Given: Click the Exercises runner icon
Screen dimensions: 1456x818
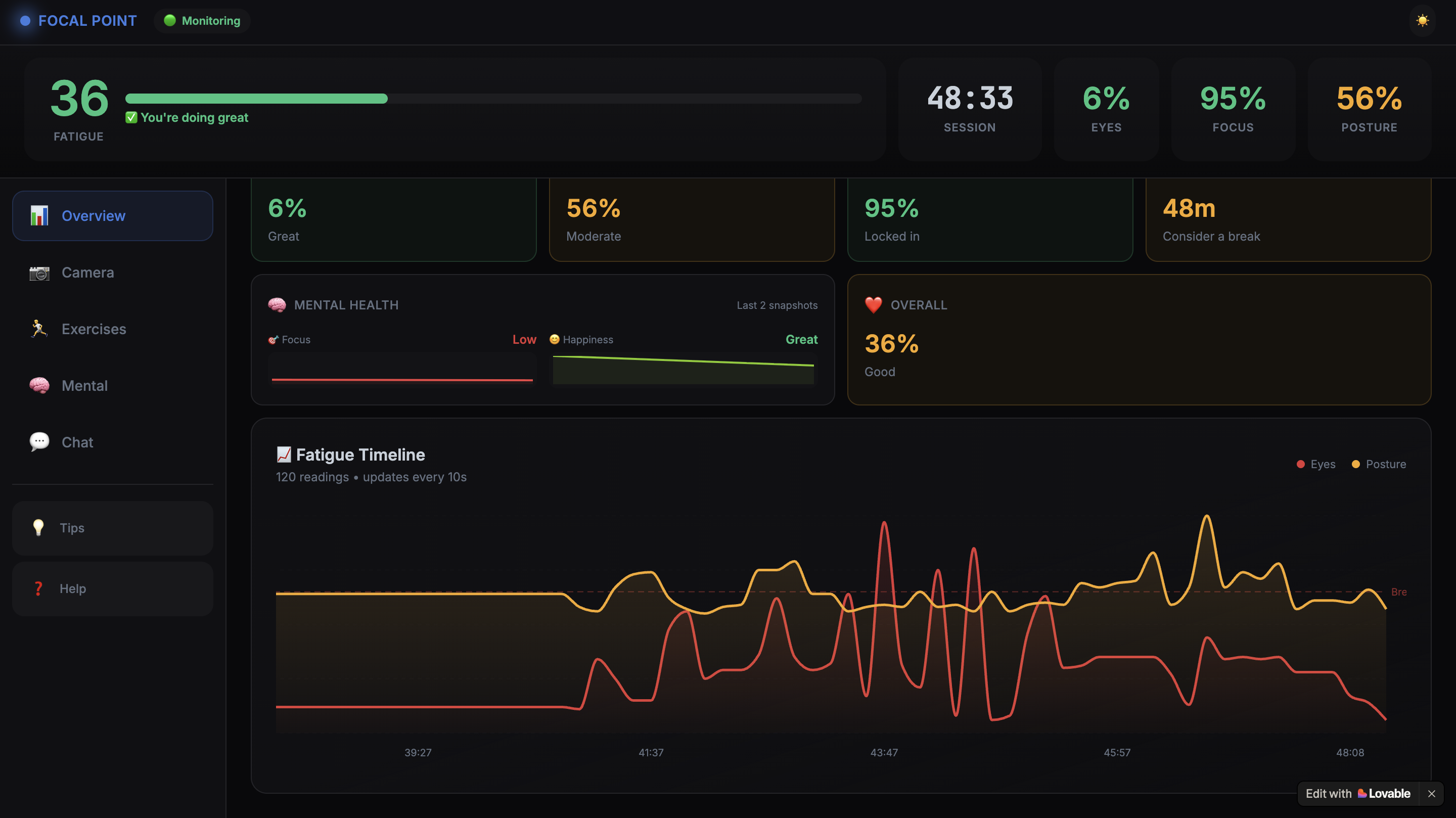Looking at the screenshot, I should point(39,329).
